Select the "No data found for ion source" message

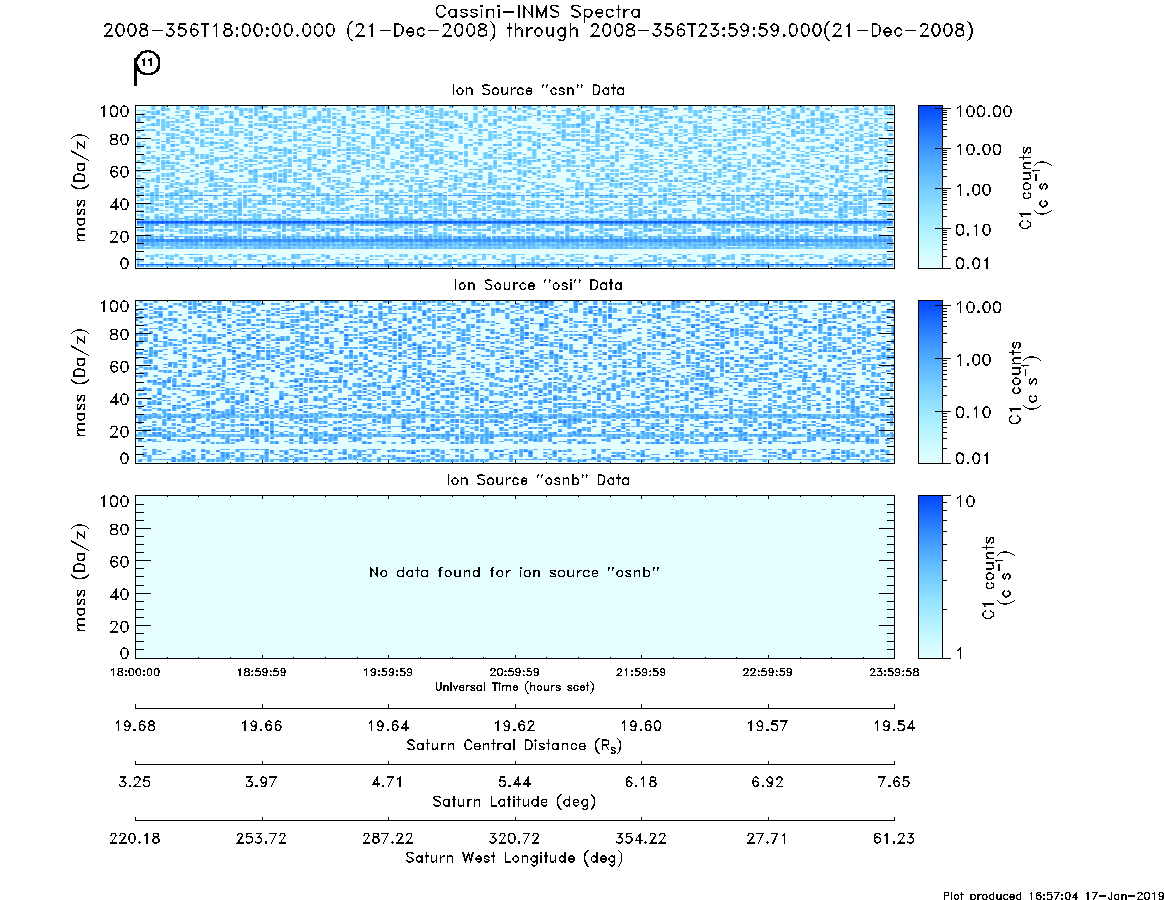[x=514, y=572]
